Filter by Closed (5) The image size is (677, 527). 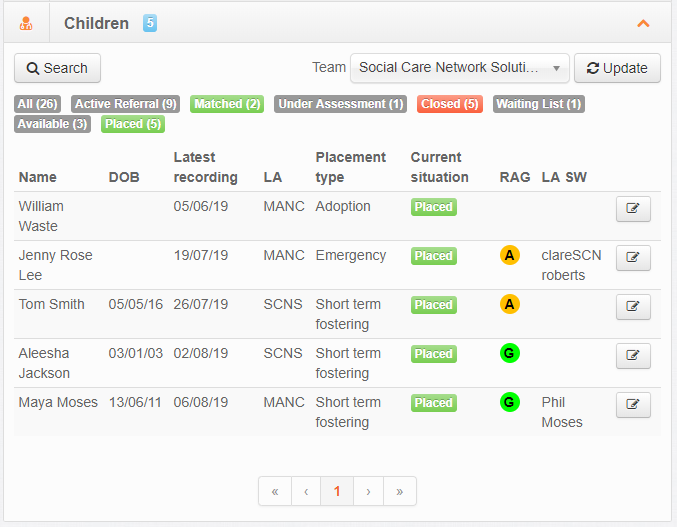pos(450,104)
